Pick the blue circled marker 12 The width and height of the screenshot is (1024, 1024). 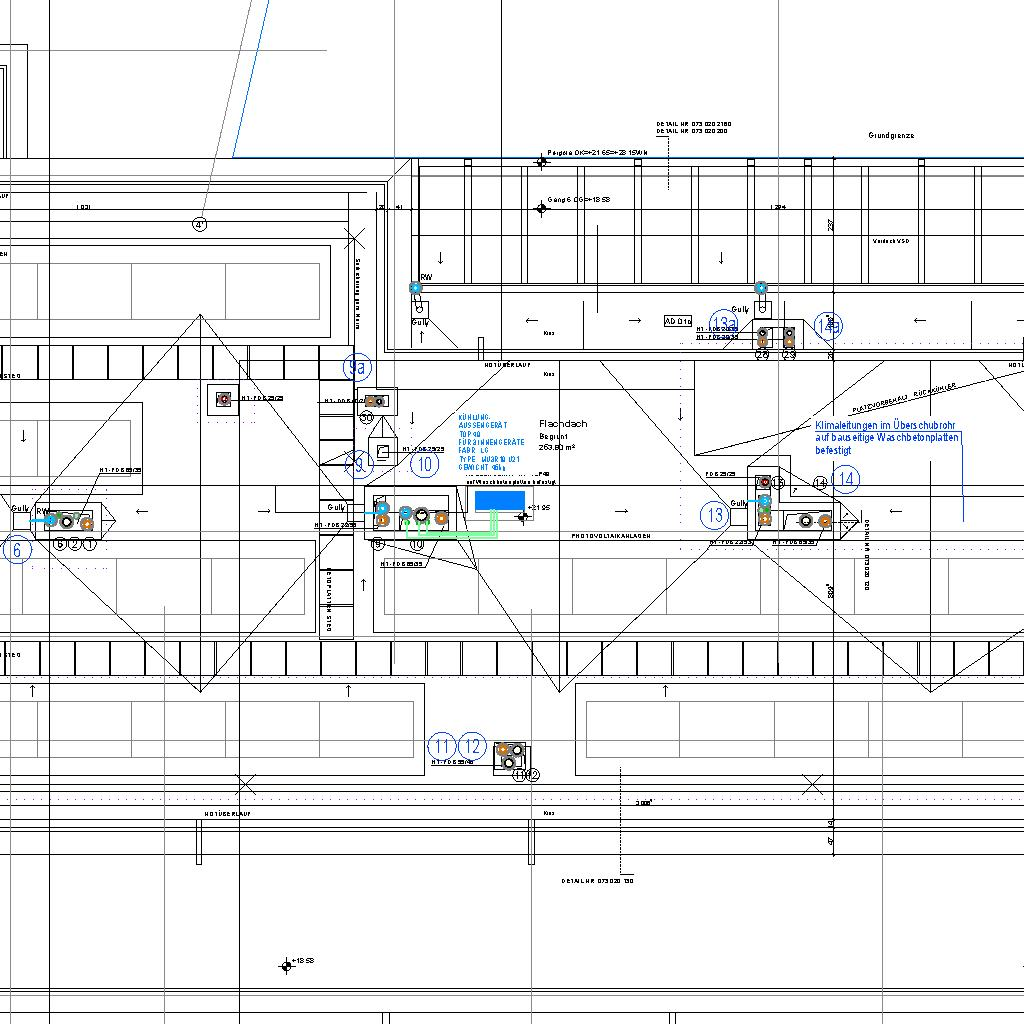[x=473, y=746]
